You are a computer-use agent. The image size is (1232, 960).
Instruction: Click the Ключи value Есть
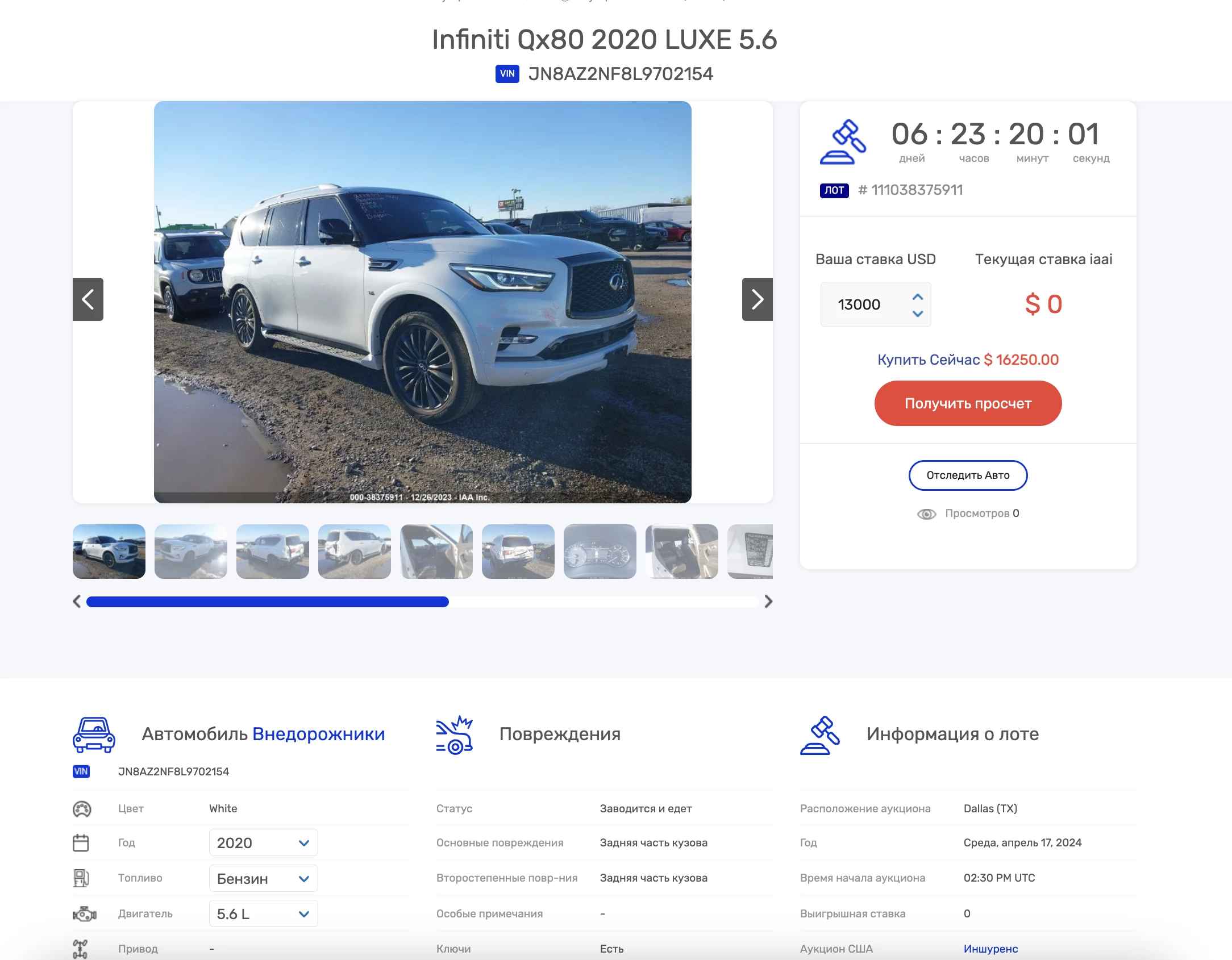pos(611,949)
